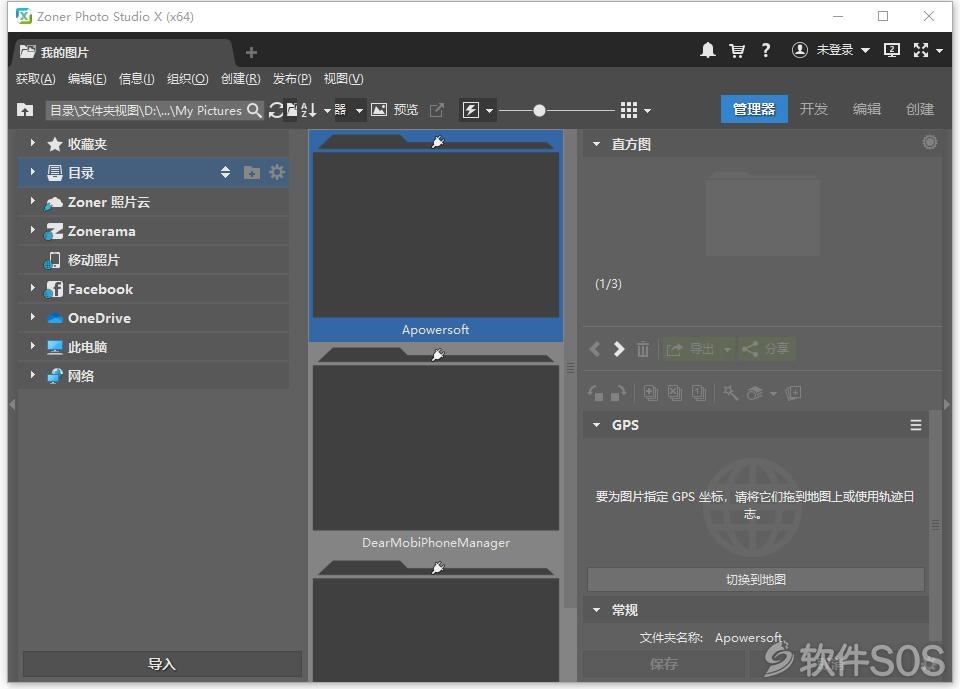The height and width of the screenshot is (689, 960).
Task: Collapse the 直方图 histogram panel
Action: [596, 145]
